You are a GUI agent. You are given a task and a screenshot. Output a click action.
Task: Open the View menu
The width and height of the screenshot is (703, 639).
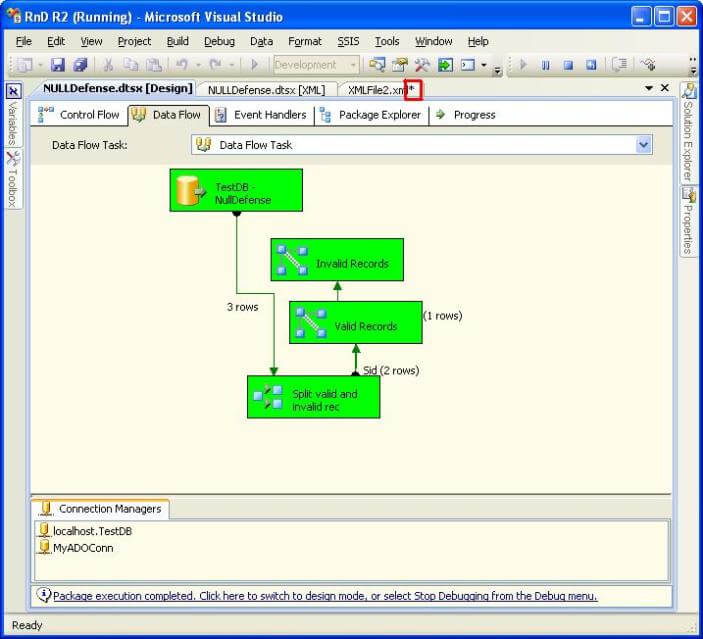coord(91,41)
